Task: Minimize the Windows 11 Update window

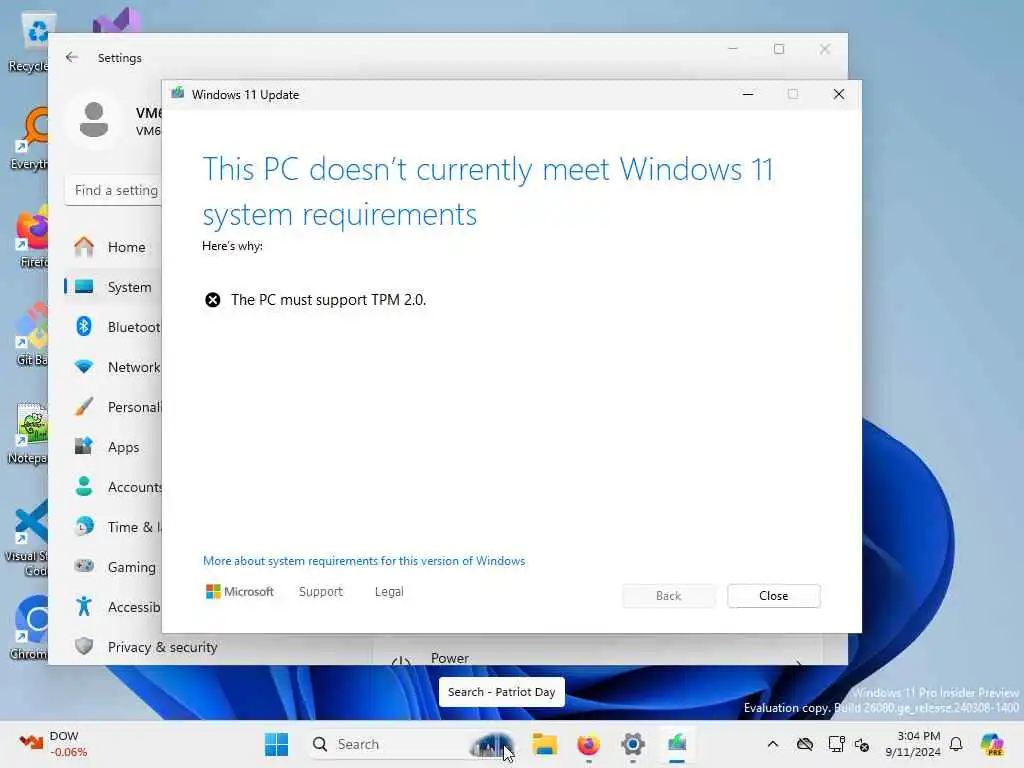Action: point(748,95)
